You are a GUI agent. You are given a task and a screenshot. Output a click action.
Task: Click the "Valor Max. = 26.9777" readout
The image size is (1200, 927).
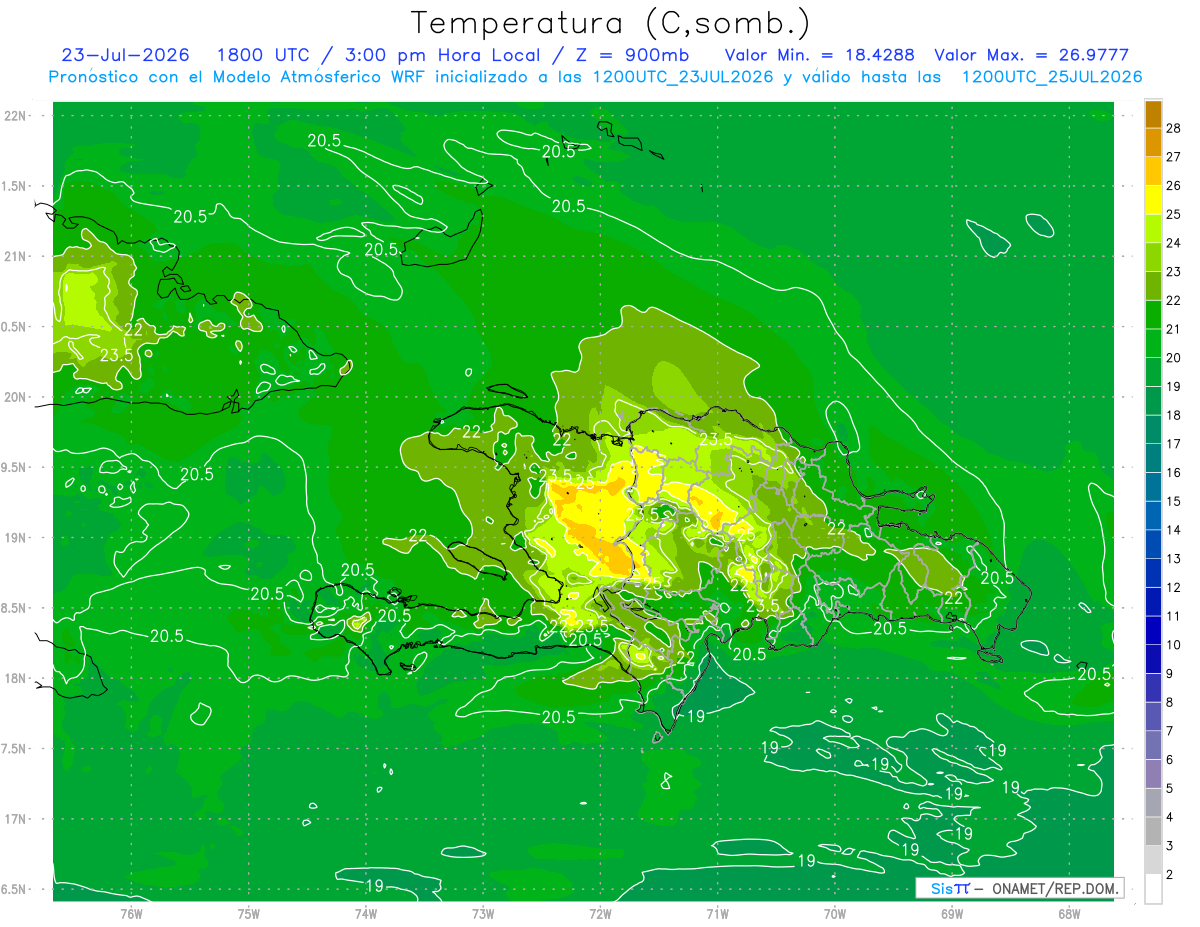point(1031,55)
